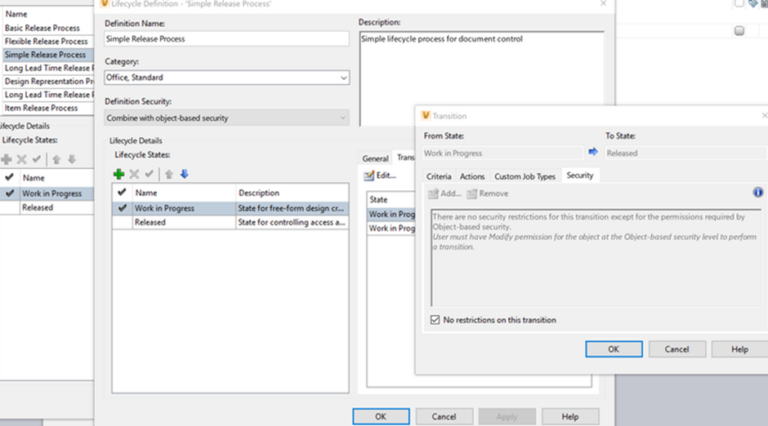Move state down with the blue arrow icon
The image size is (768, 426).
coord(184,174)
